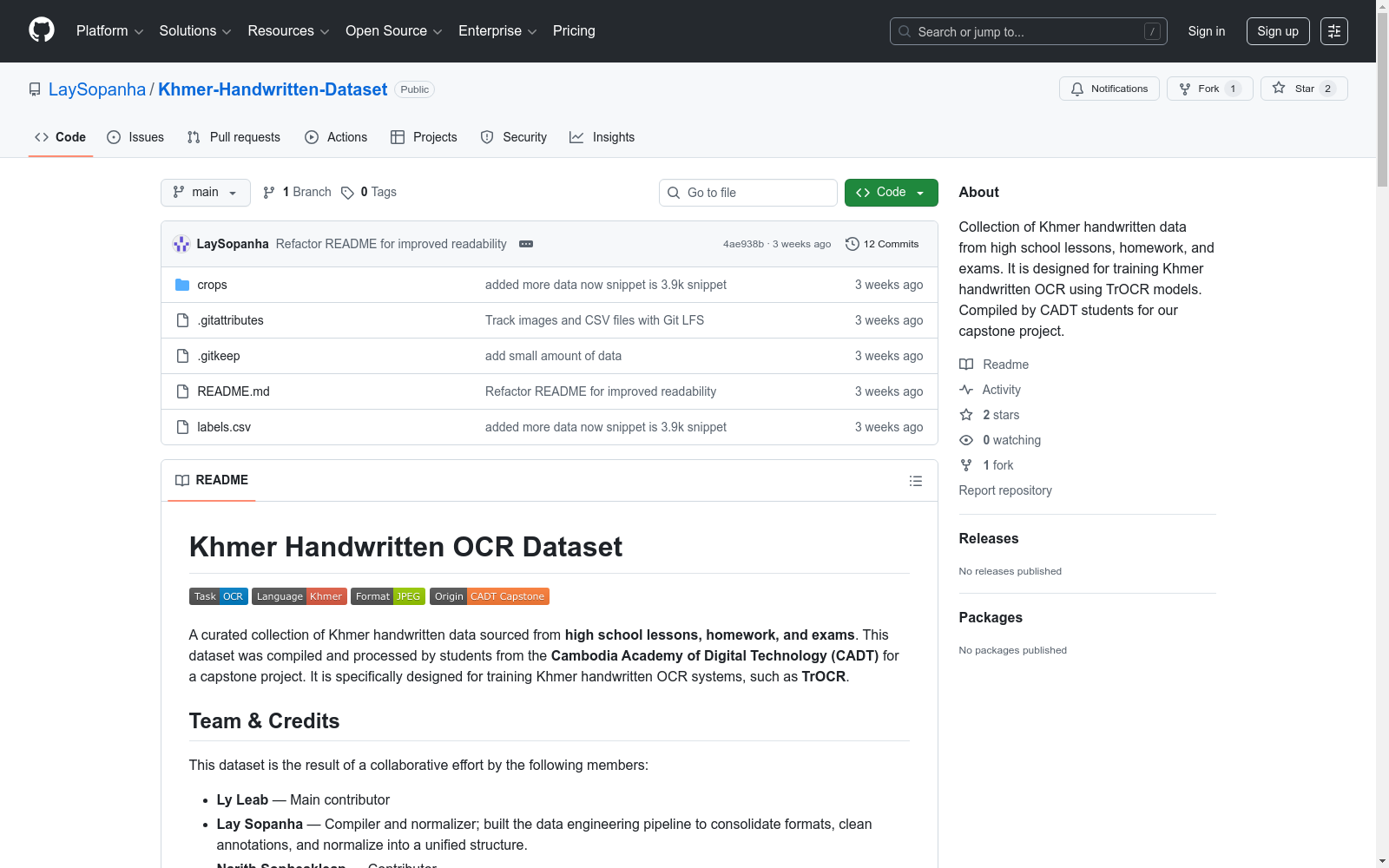1389x868 pixels.
Task: Click the Language Khmer badge
Action: click(300, 596)
